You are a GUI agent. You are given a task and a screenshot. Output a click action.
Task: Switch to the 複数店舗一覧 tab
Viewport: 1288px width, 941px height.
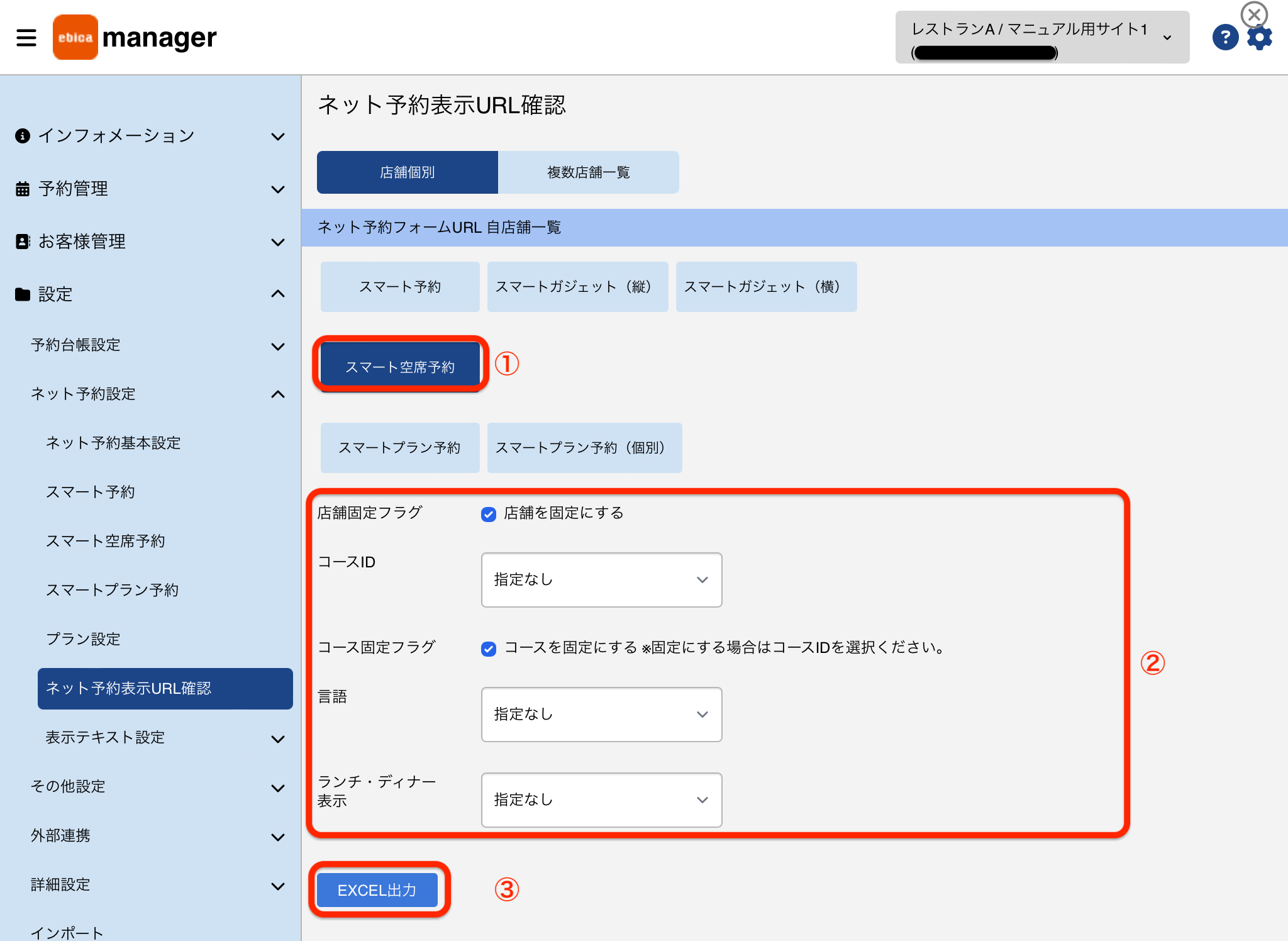coord(589,172)
